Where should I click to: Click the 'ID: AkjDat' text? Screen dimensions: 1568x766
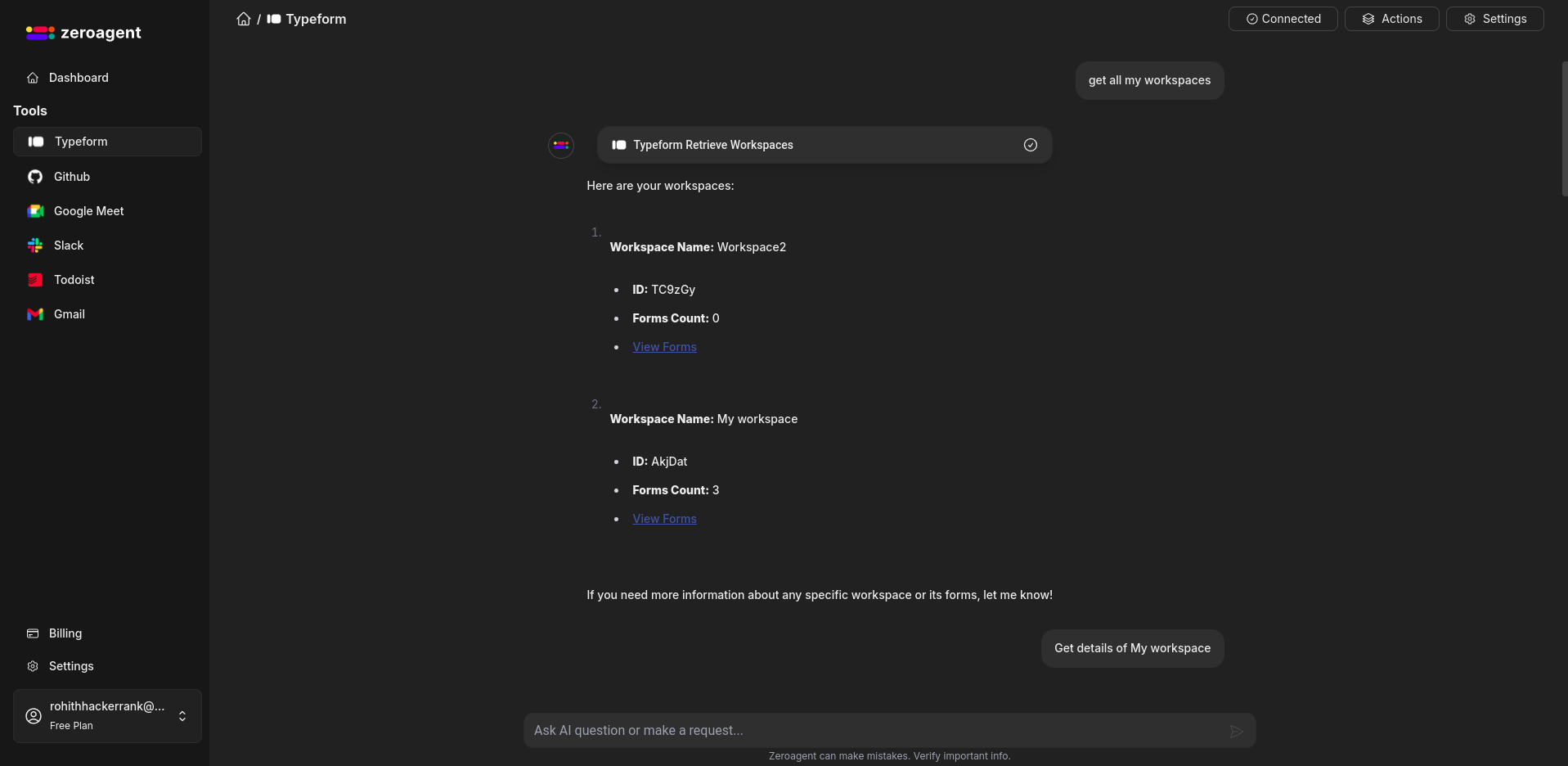pos(659,462)
